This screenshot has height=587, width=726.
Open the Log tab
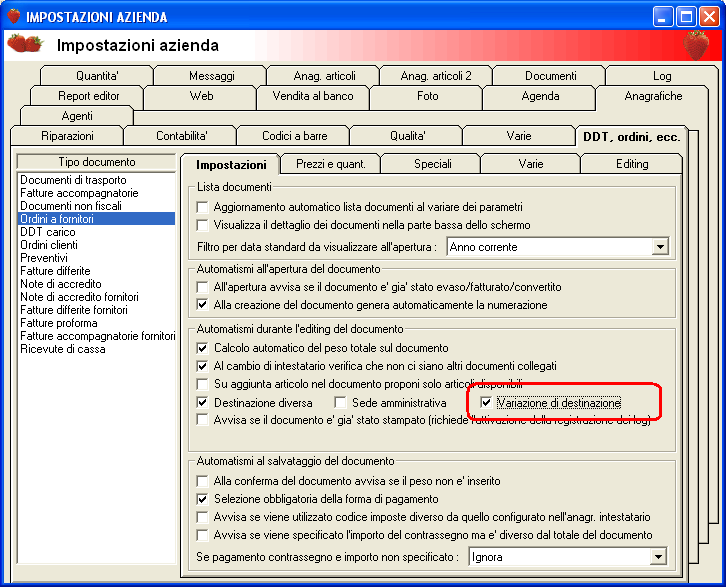662,76
